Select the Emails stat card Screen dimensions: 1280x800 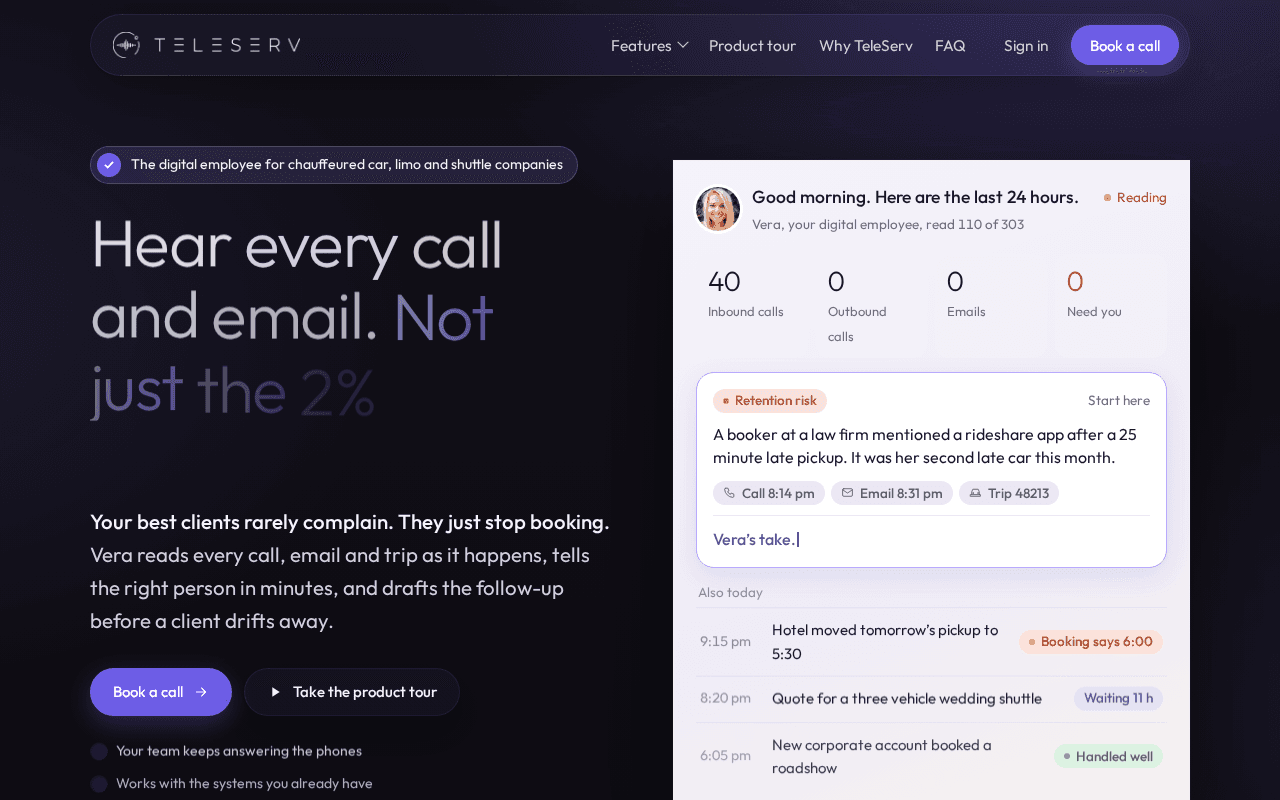point(990,305)
